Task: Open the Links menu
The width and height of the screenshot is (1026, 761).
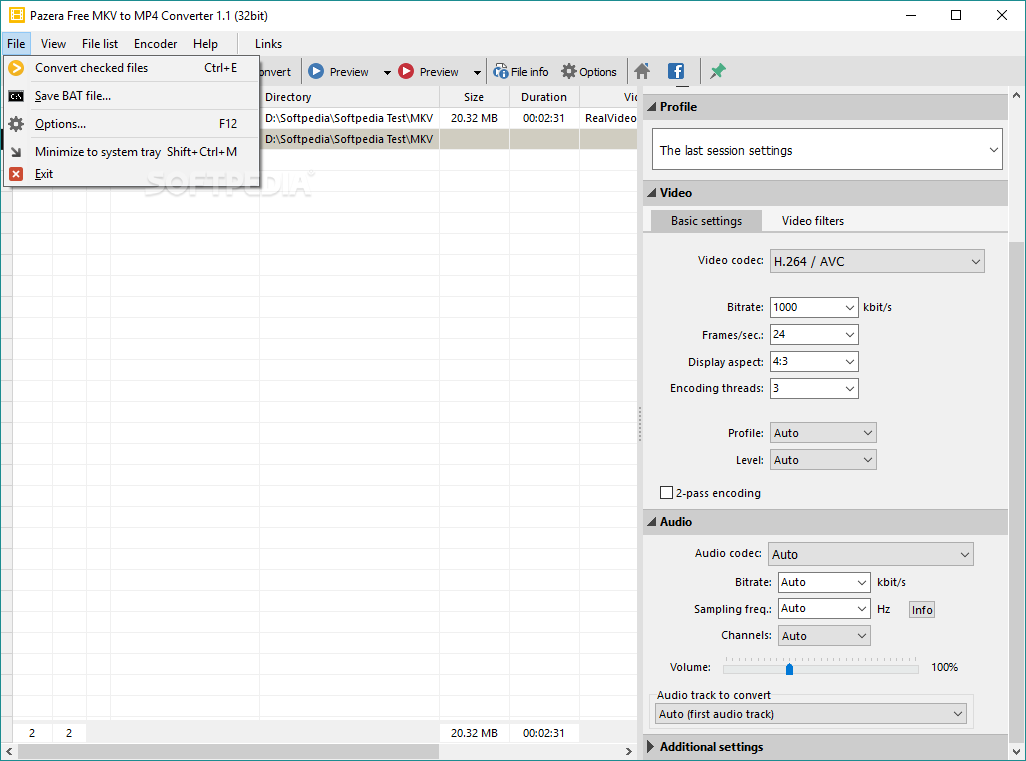Action: point(268,44)
